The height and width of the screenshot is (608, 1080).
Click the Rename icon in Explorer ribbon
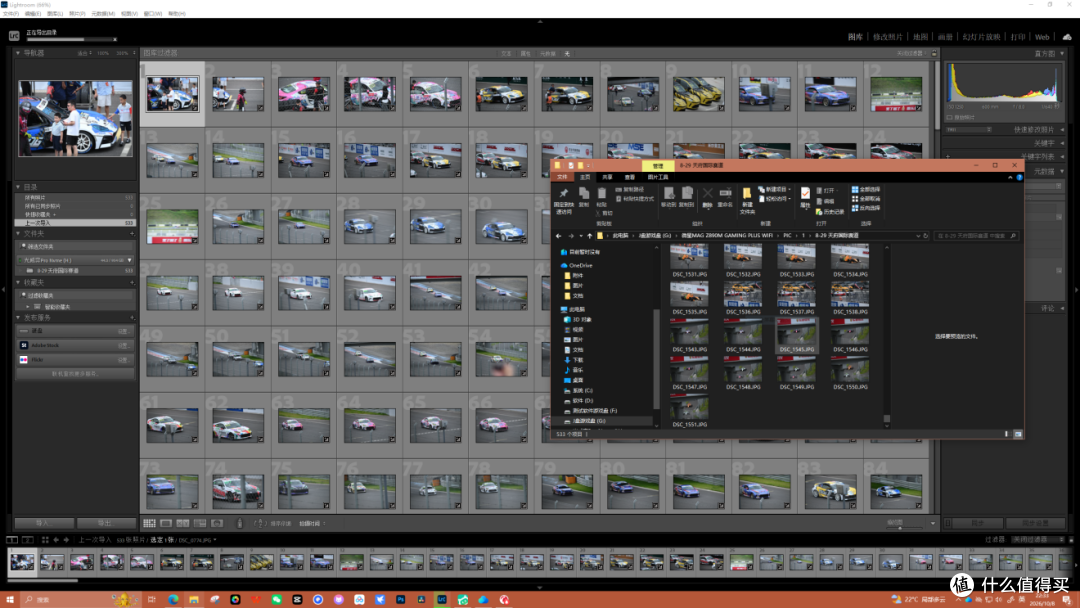pyautogui.click(x=725, y=193)
